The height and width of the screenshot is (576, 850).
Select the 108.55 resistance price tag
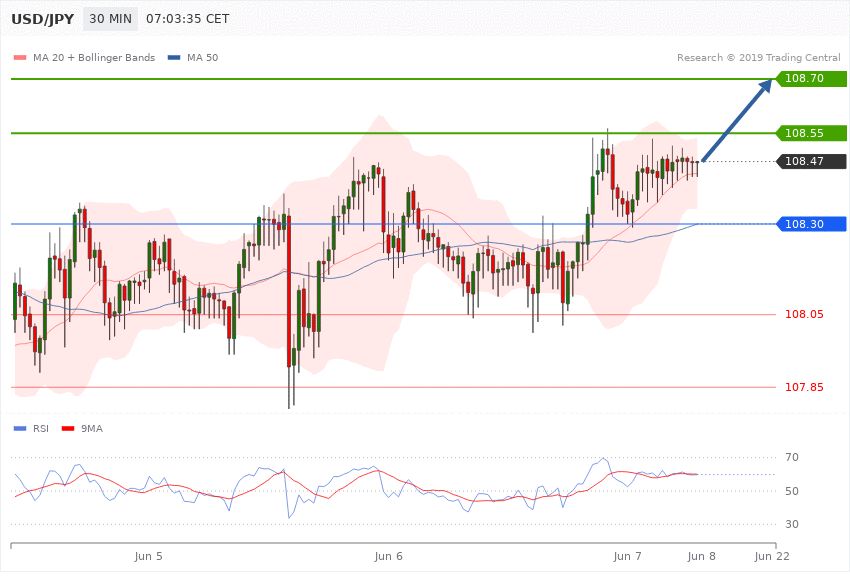811,133
